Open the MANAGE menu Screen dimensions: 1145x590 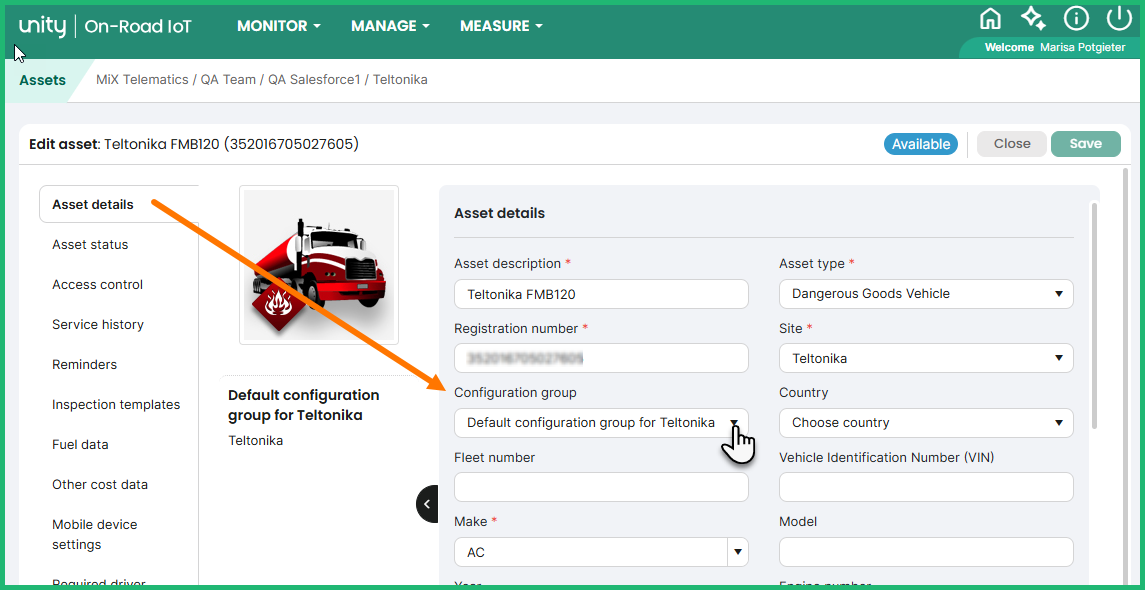[390, 26]
